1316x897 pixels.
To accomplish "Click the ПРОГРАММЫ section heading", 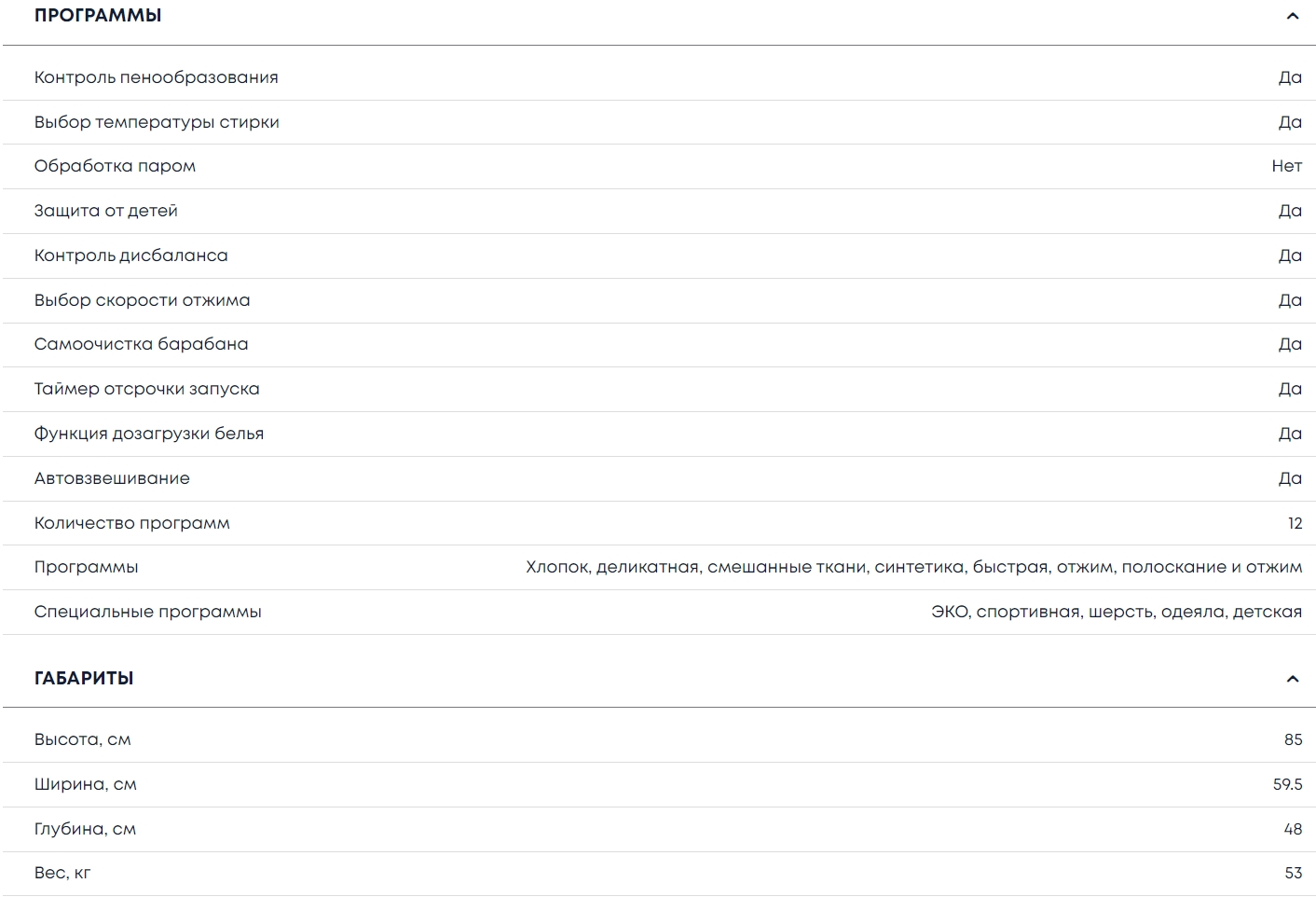I will (98, 16).
